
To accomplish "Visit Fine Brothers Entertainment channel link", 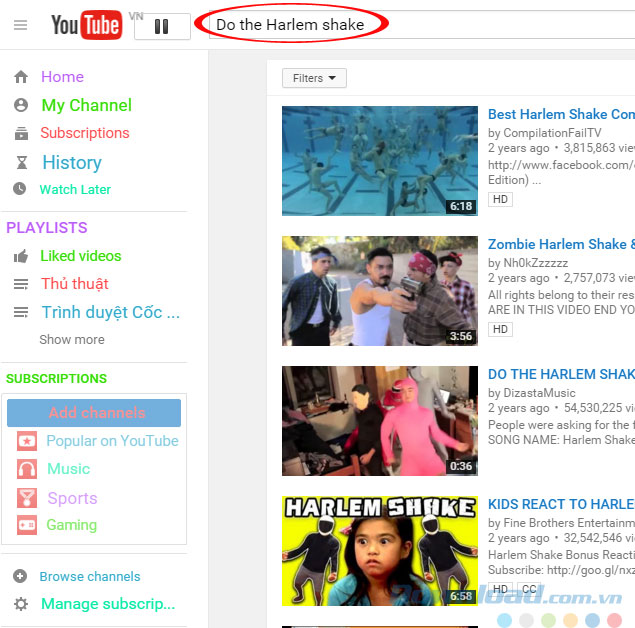I will (x=569, y=523).
